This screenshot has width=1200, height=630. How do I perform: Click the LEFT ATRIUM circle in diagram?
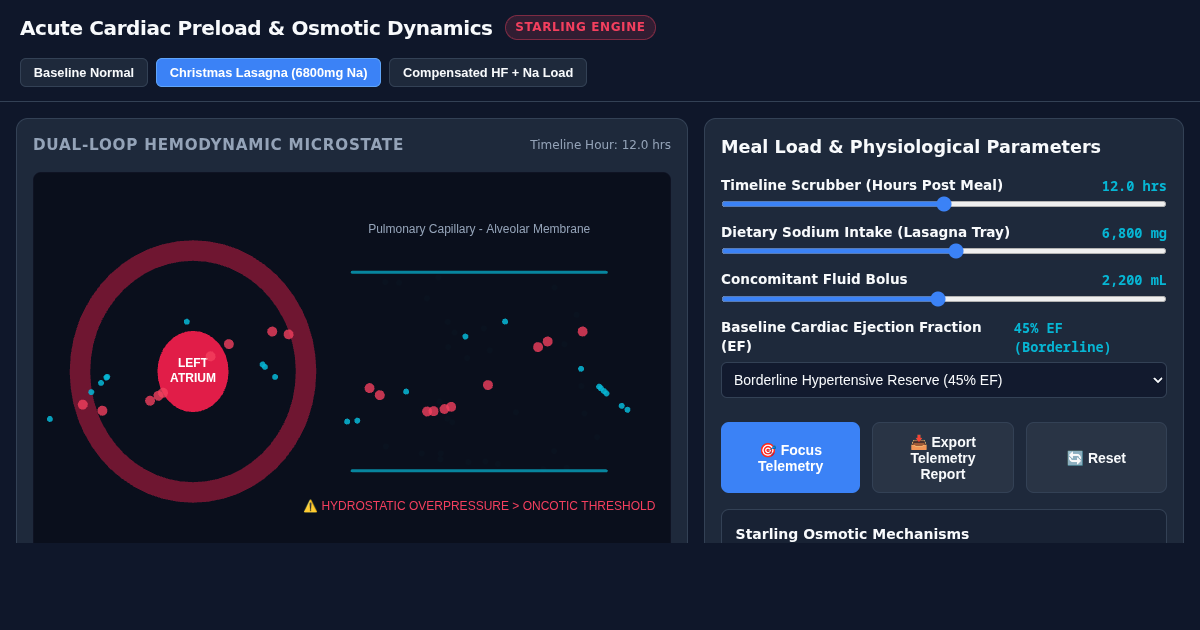[193, 371]
